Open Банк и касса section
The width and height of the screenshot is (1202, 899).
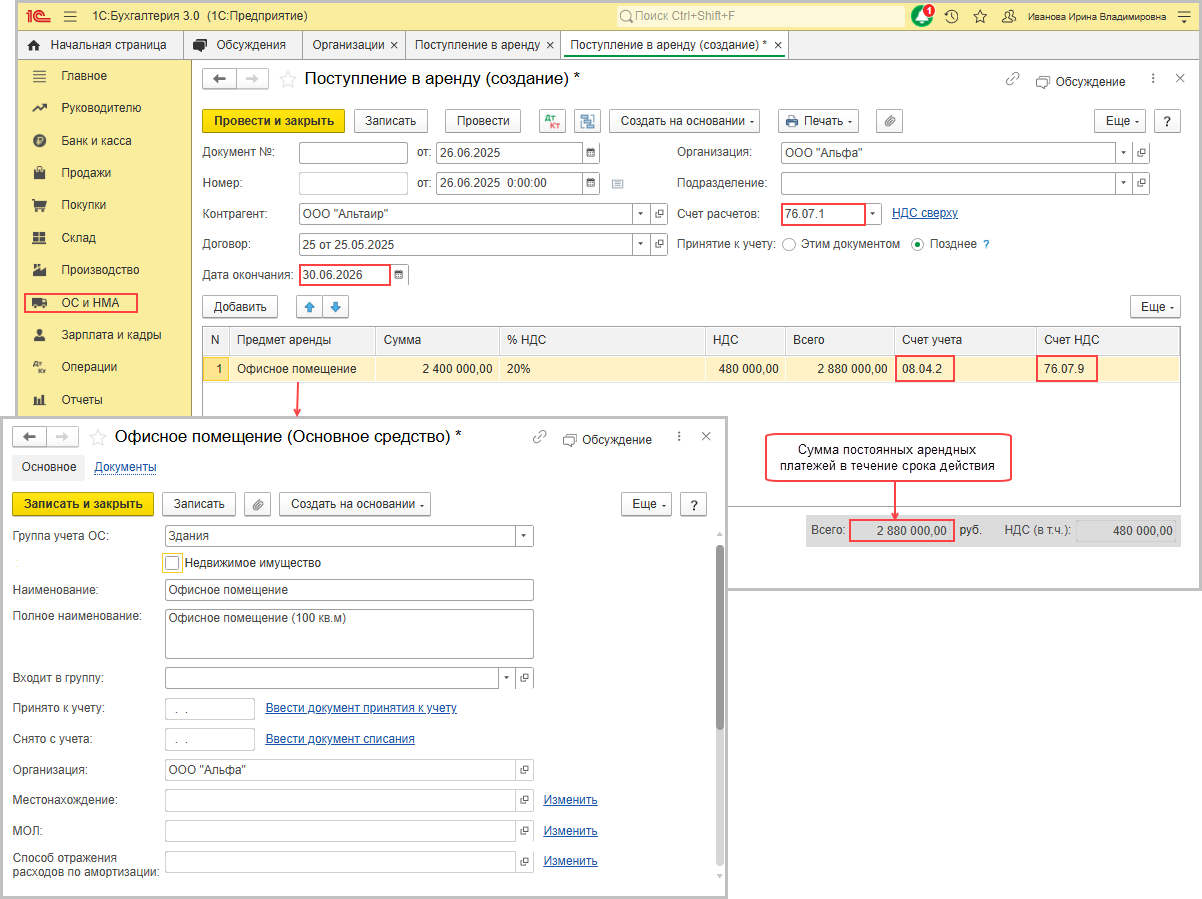(x=96, y=141)
